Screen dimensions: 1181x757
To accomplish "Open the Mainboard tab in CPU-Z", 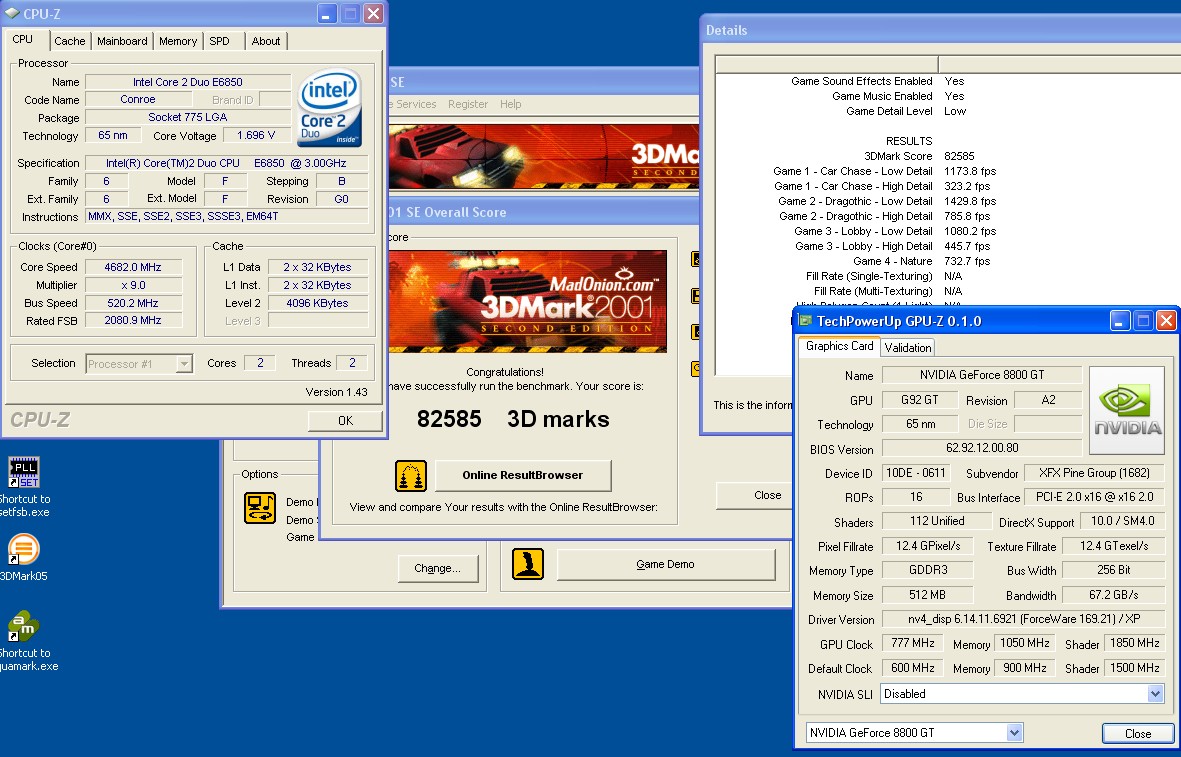I will tap(122, 41).
